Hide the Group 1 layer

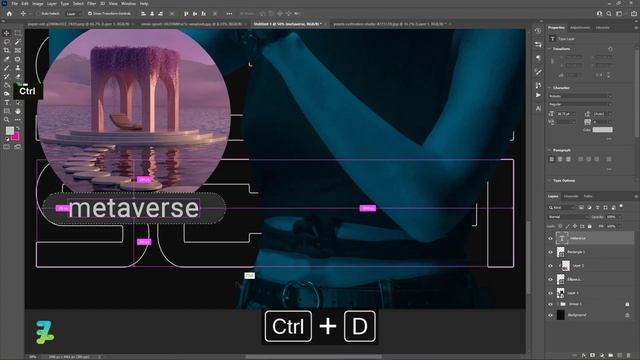(x=550, y=304)
